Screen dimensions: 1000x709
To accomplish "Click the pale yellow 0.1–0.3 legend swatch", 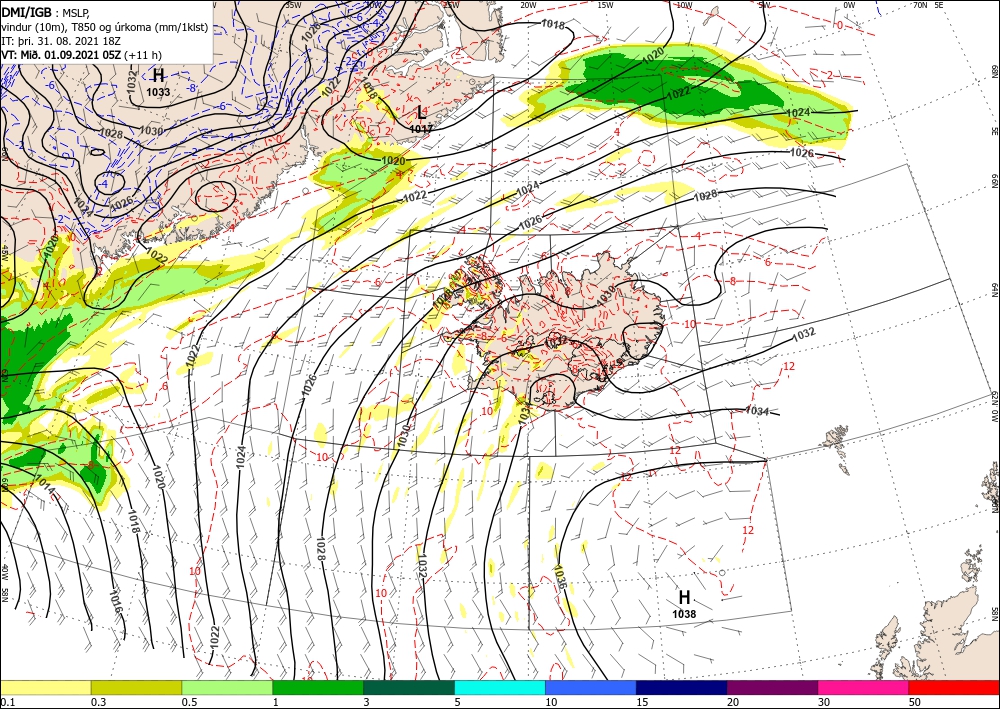I will 45,687.
